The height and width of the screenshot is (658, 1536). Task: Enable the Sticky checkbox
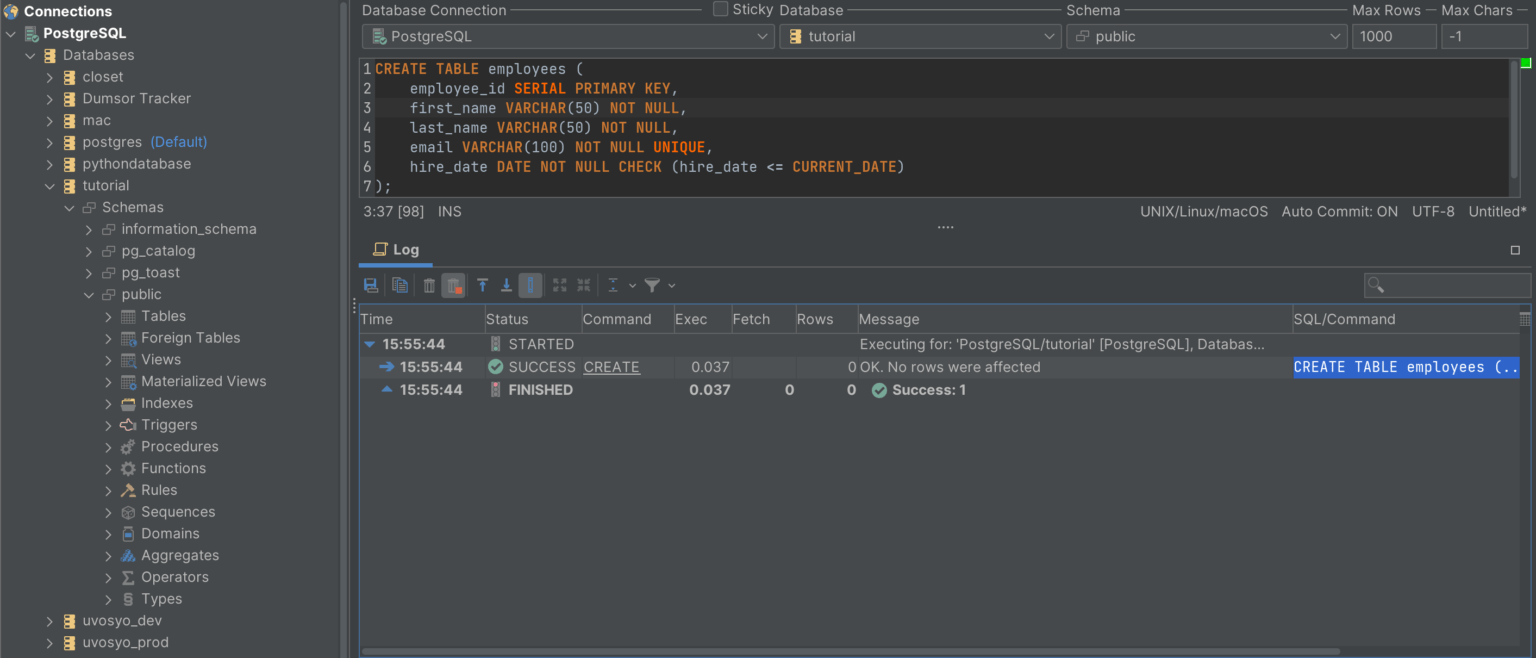tap(720, 9)
